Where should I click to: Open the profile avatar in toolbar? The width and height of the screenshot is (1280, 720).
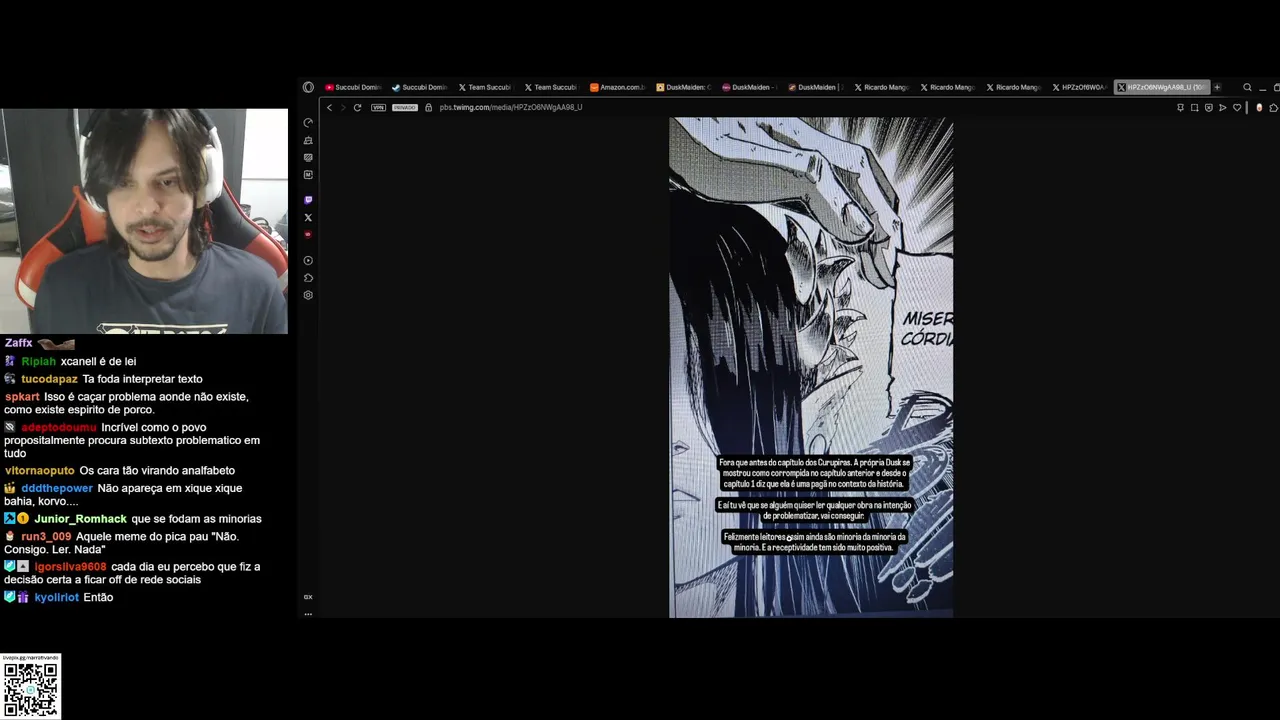1259,107
